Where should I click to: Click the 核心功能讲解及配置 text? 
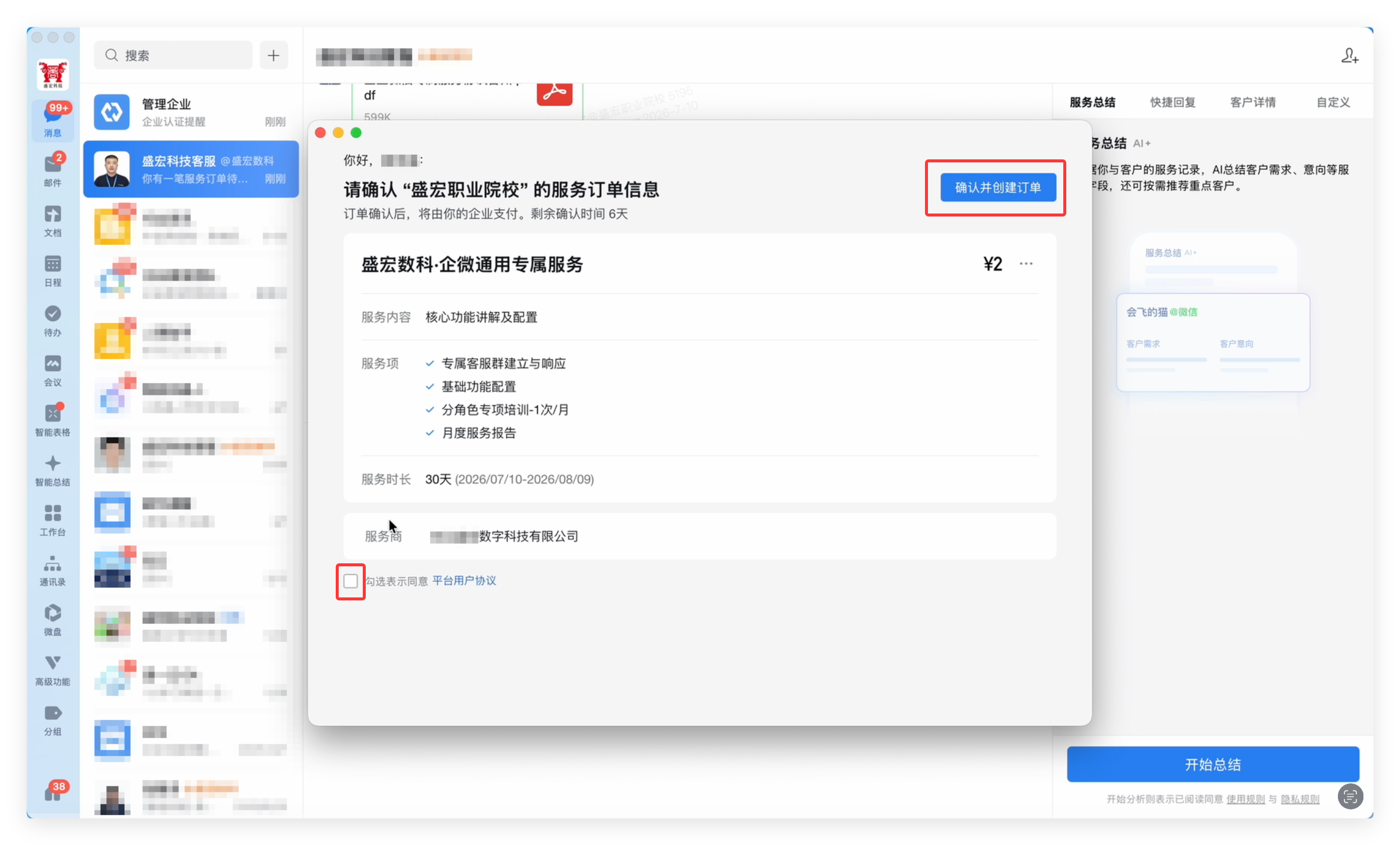pos(481,317)
